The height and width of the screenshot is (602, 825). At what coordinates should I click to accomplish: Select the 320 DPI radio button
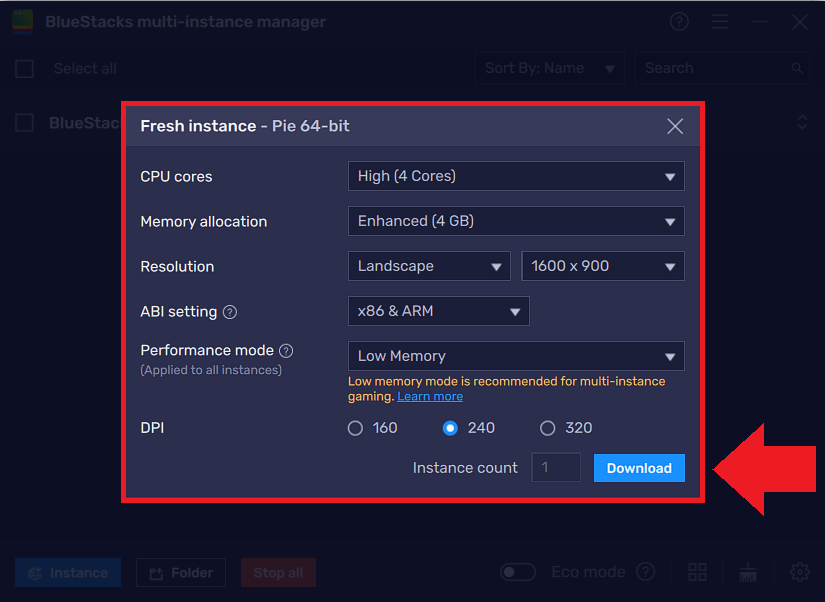[x=547, y=427]
